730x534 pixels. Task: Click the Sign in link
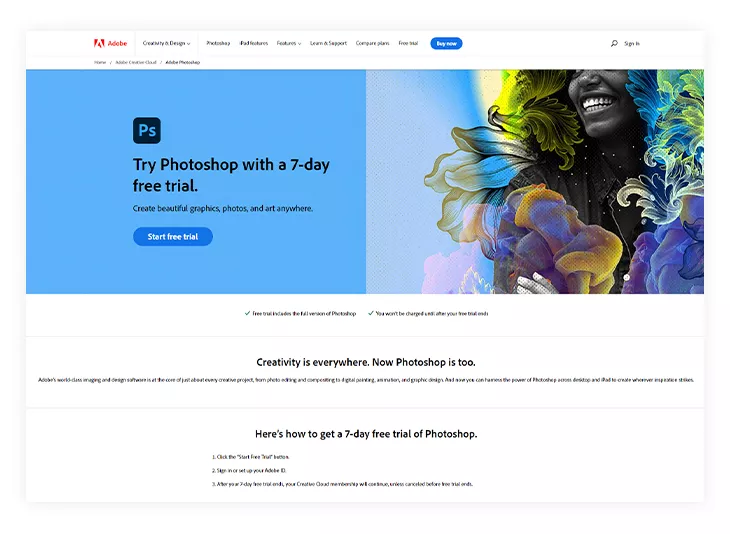click(632, 43)
